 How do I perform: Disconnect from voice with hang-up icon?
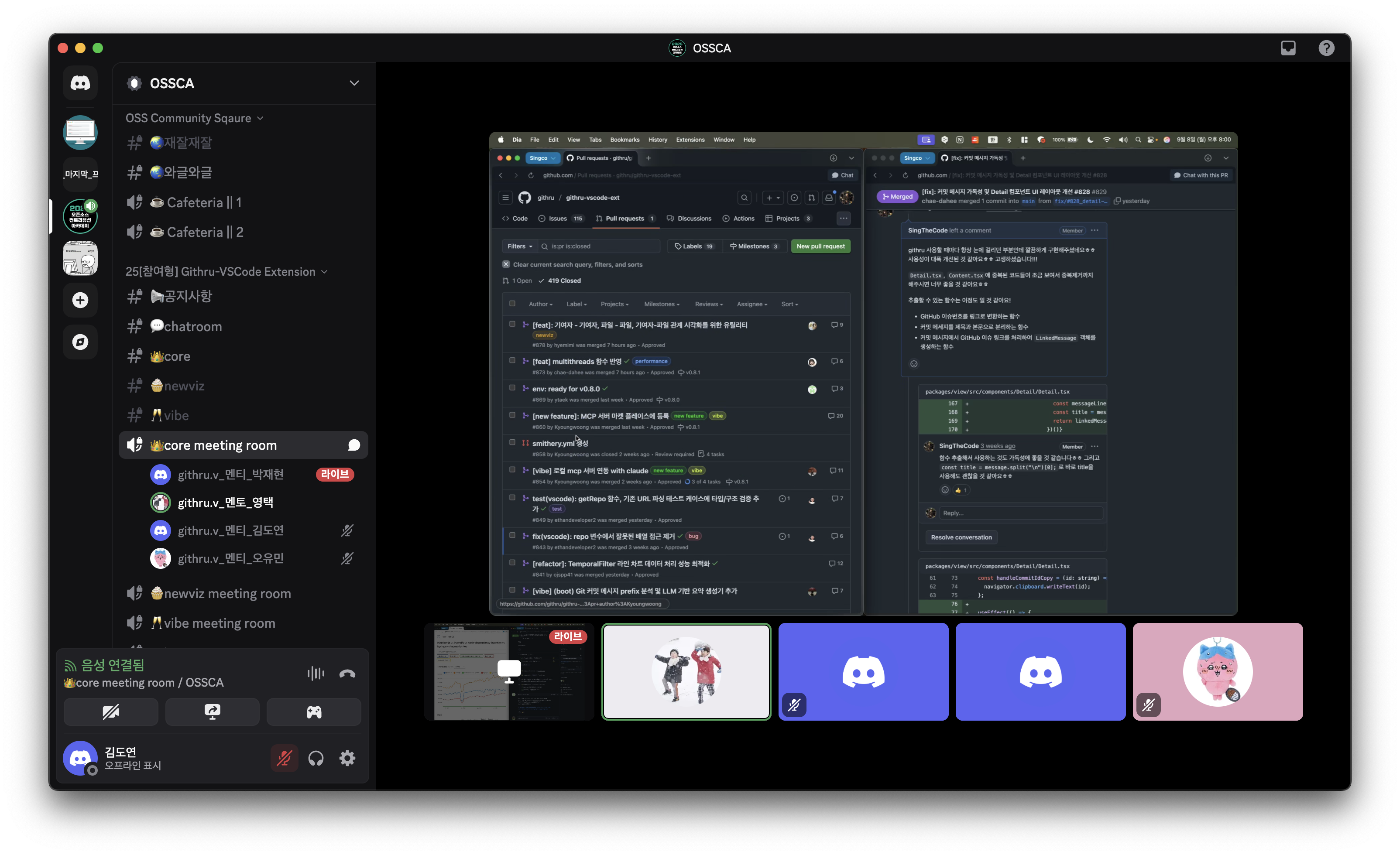(x=347, y=674)
